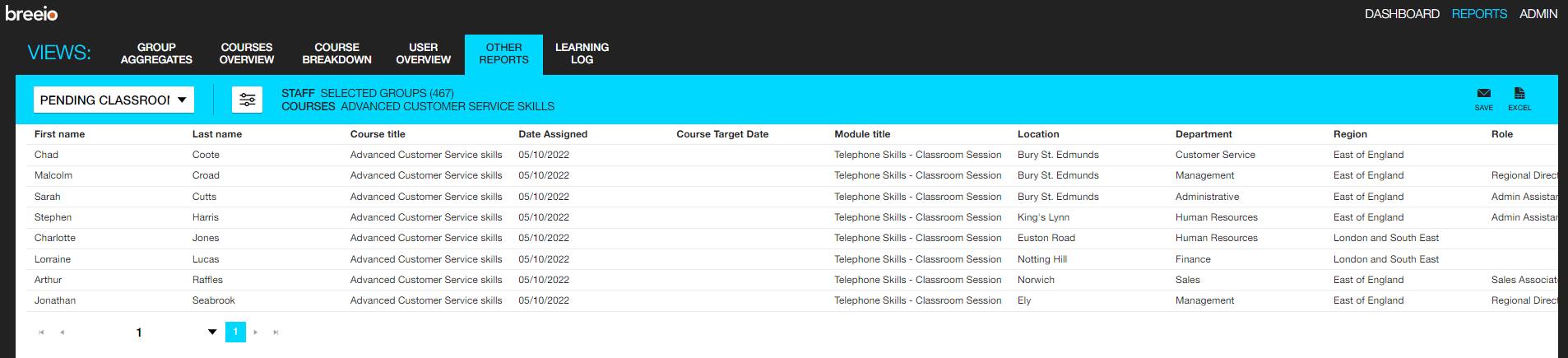
Task: Open the filter settings sliders icon
Action: click(247, 100)
